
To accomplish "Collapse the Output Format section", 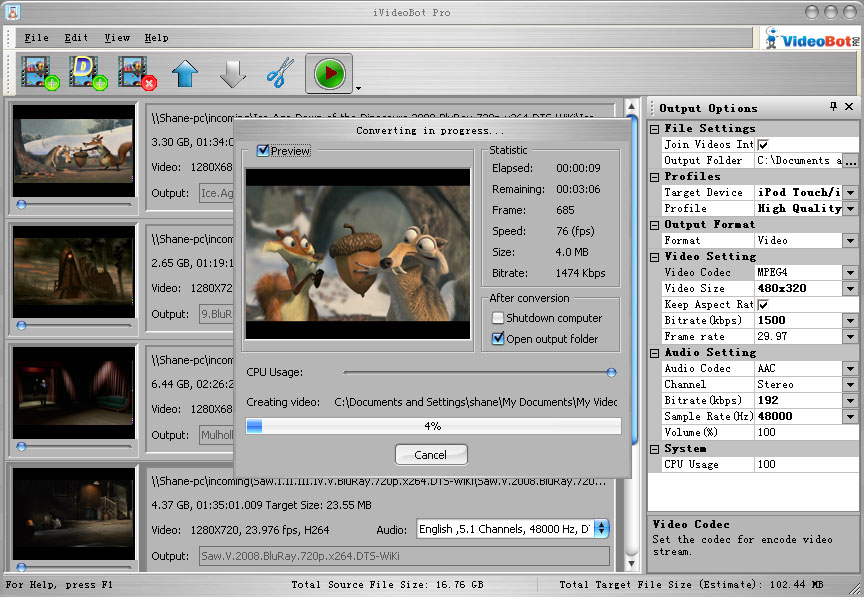I will pyautogui.click(x=654, y=225).
